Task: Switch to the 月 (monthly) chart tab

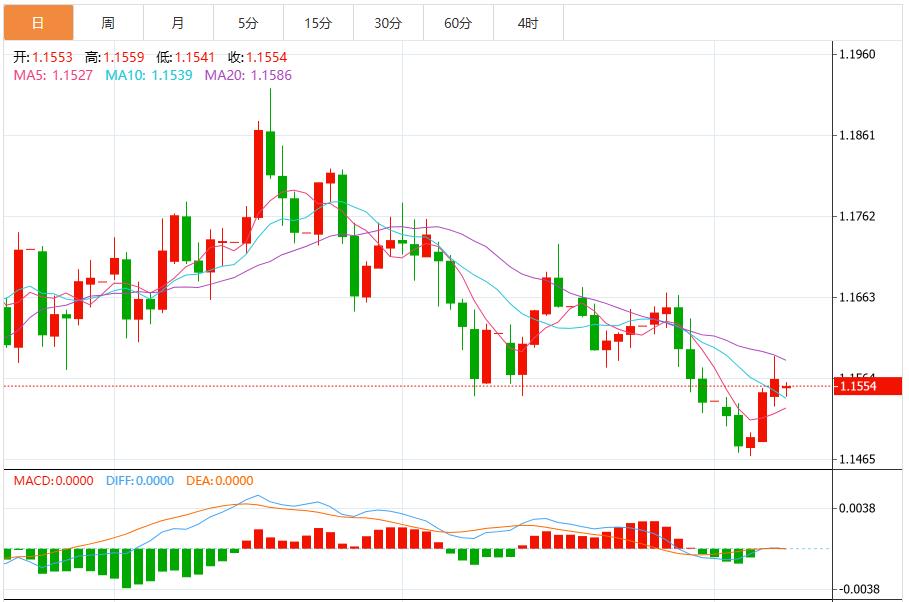Action: pos(176,20)
